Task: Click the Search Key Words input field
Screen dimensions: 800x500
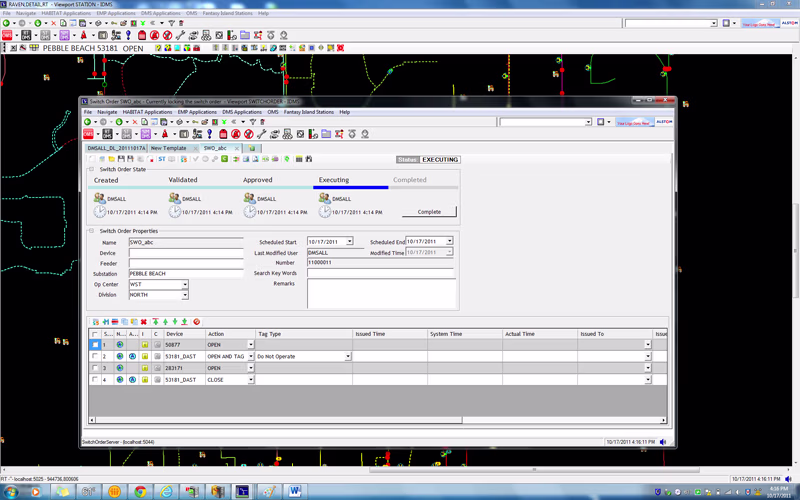Action: pyautogui.click(x=381, y=273)
